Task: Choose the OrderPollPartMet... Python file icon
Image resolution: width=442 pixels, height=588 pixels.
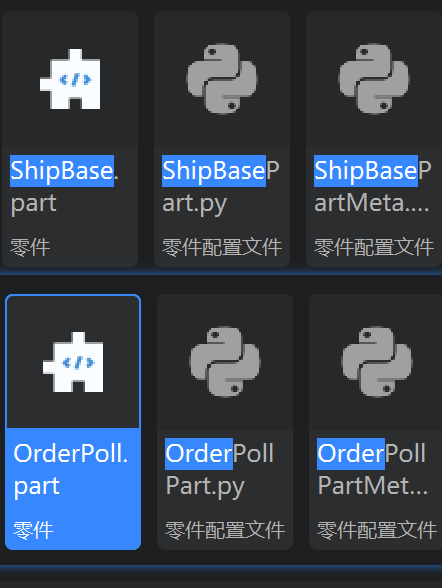Action: [377, 362]
